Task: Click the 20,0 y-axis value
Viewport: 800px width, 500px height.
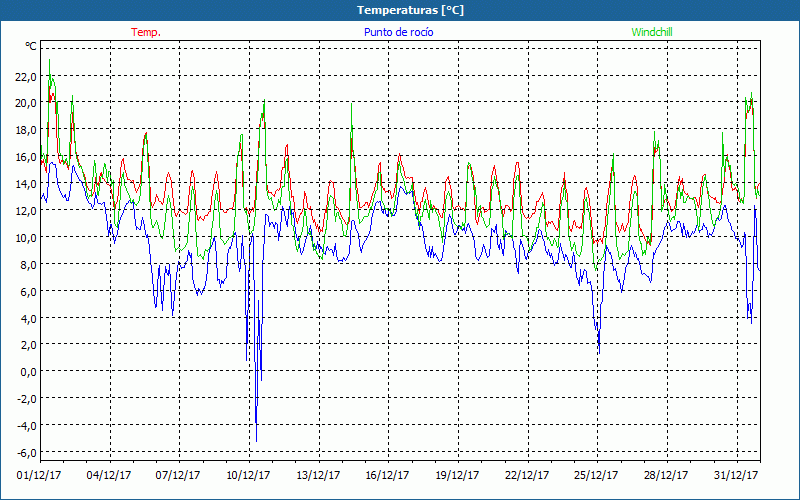Action: [26, 103]
